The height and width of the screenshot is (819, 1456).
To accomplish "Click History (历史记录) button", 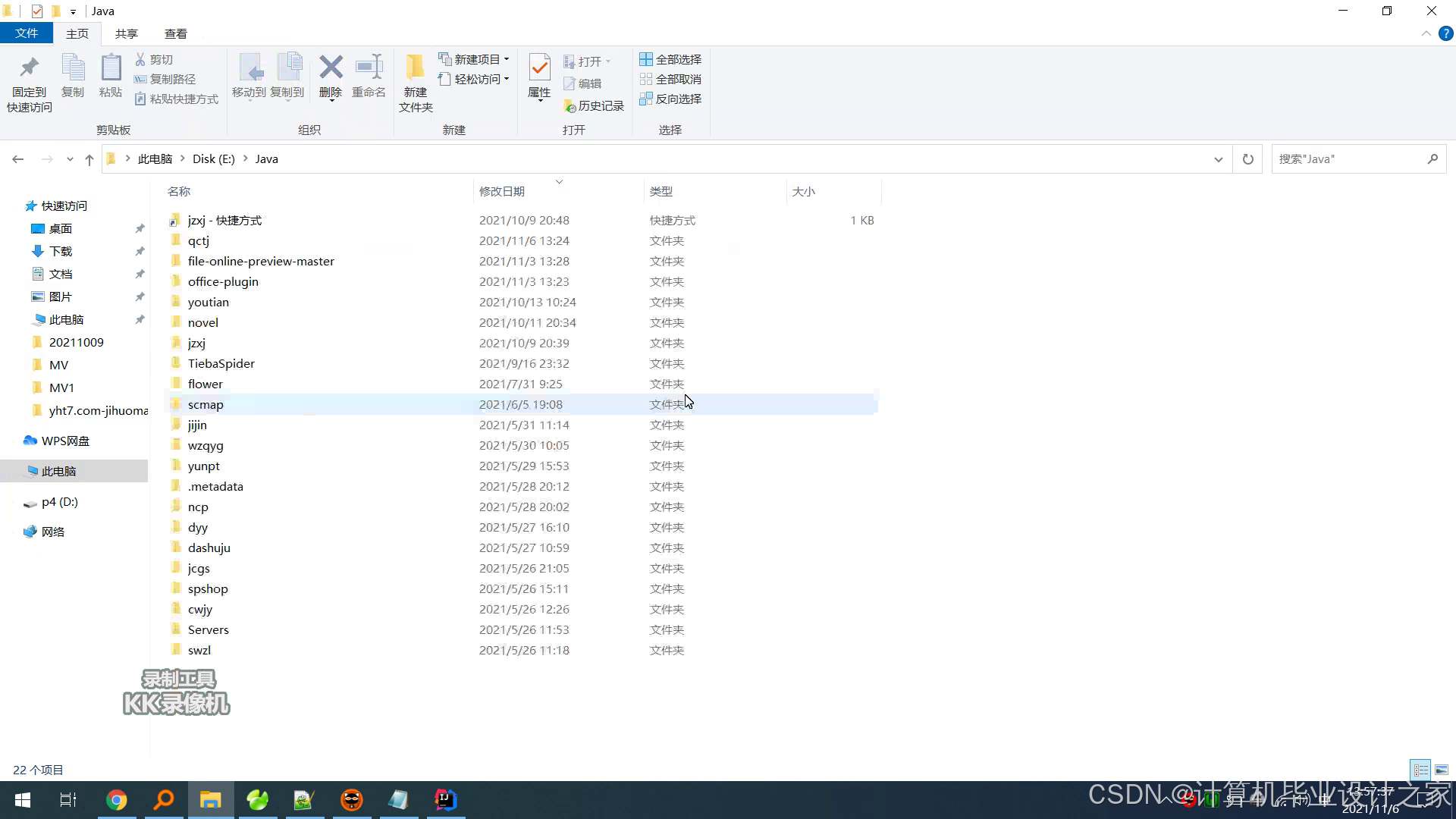I will (594, 106).
